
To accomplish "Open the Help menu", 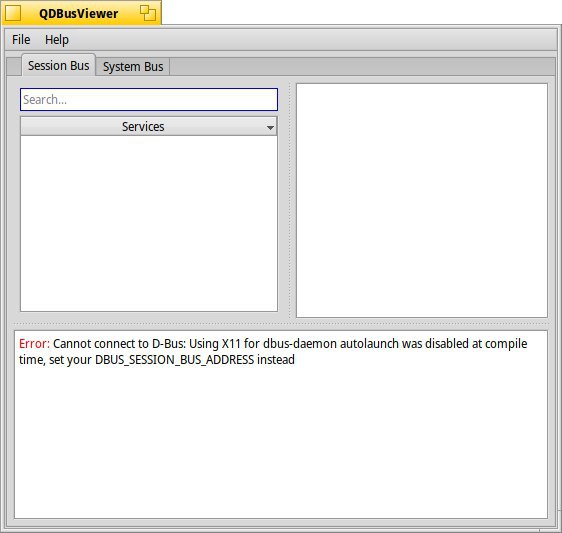I will click(x=57, y=39).
